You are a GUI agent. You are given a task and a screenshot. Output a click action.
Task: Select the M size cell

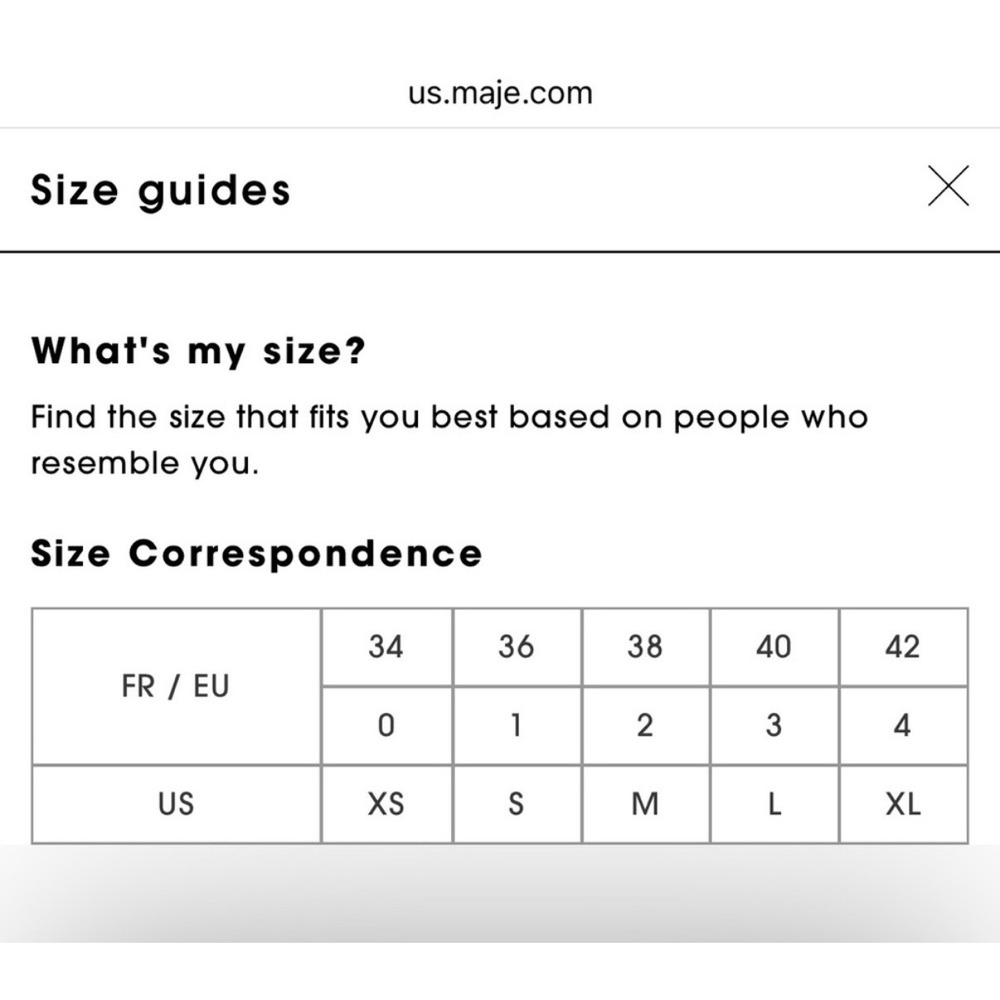(x=645, y=804)
